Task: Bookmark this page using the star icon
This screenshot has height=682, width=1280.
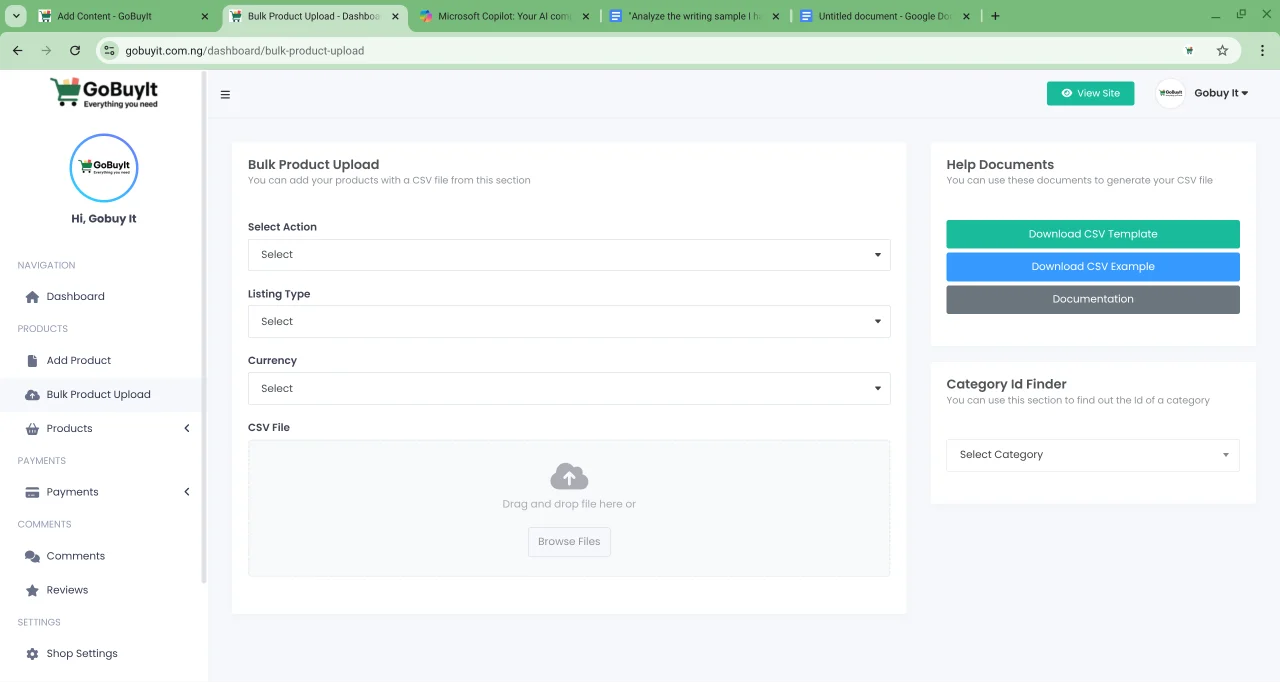Action: point(1222,50)
